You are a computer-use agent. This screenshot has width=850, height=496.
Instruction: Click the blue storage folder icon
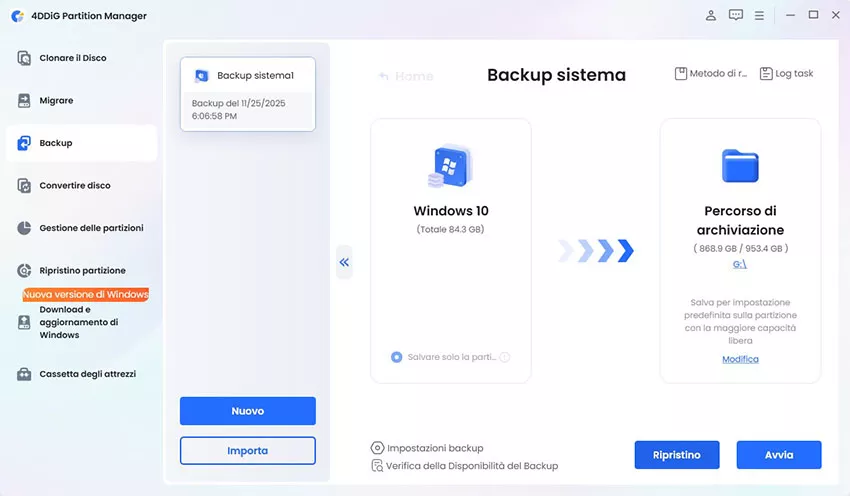(740, 166)
